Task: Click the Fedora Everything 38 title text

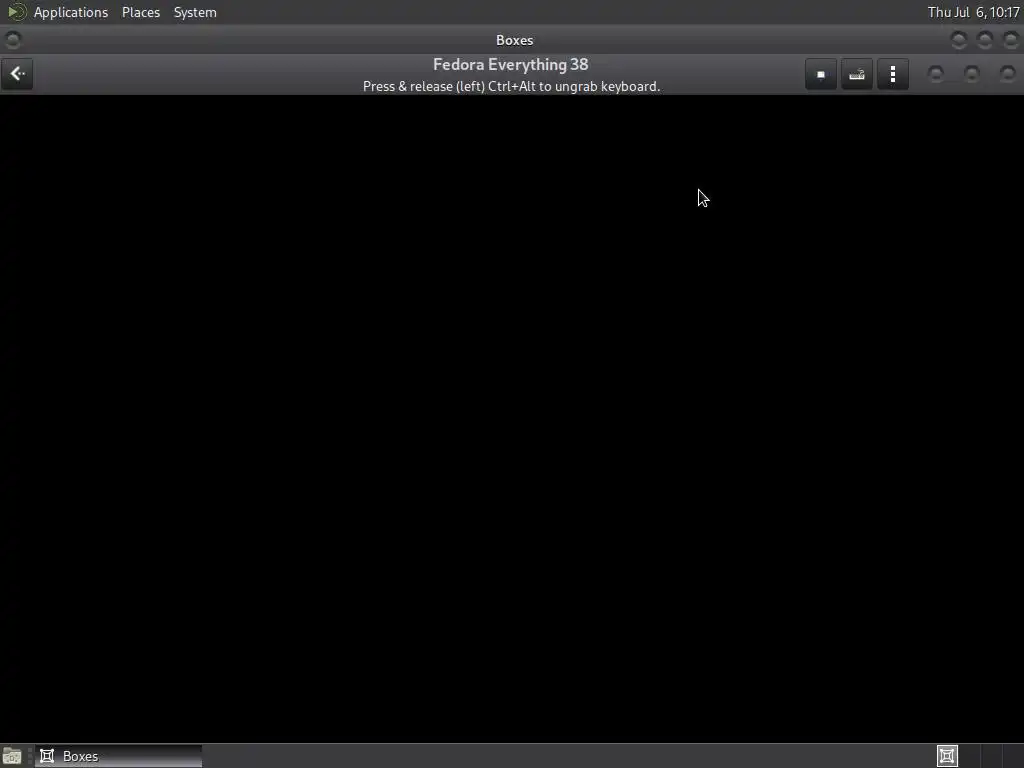Action: [511, 65]
